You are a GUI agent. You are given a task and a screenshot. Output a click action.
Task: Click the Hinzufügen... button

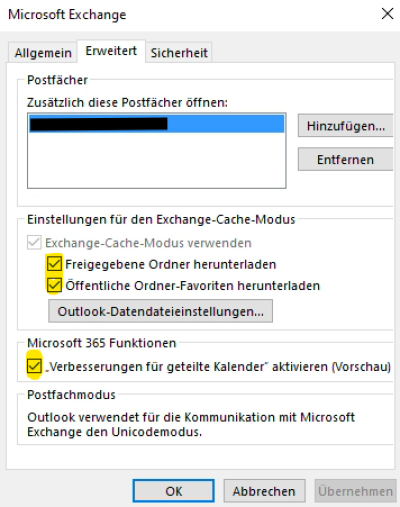coord(346,126)
